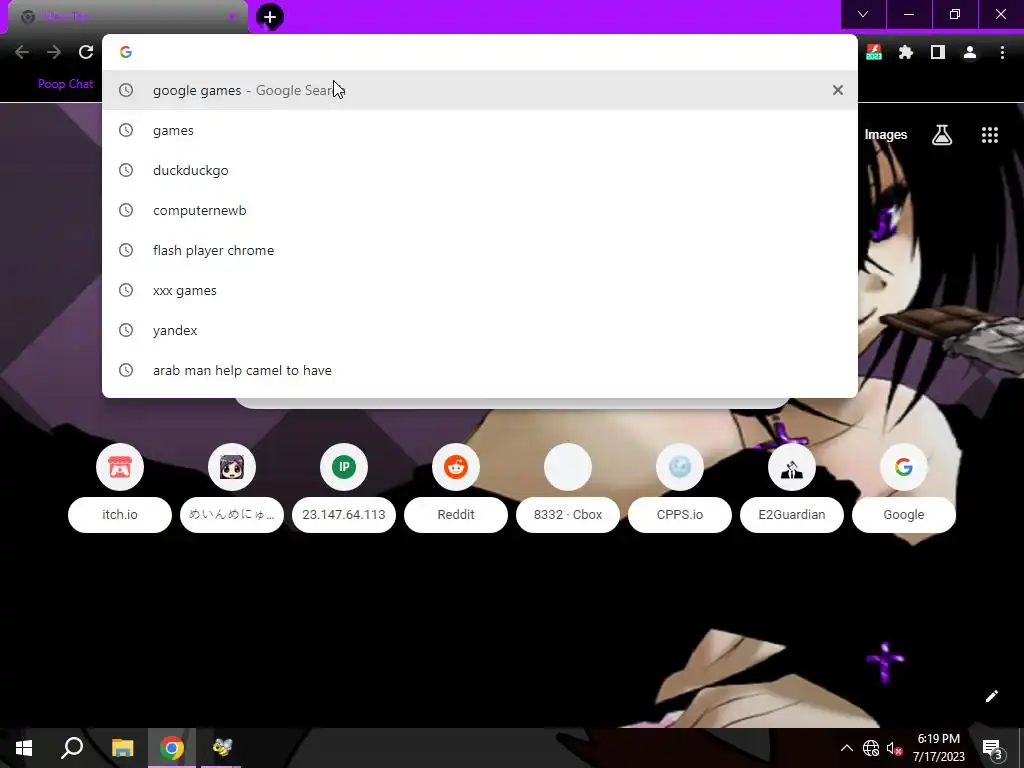The image size is (1024, 768).
Task: Open the Poop Chat bookmark
Action: (65, 84)
